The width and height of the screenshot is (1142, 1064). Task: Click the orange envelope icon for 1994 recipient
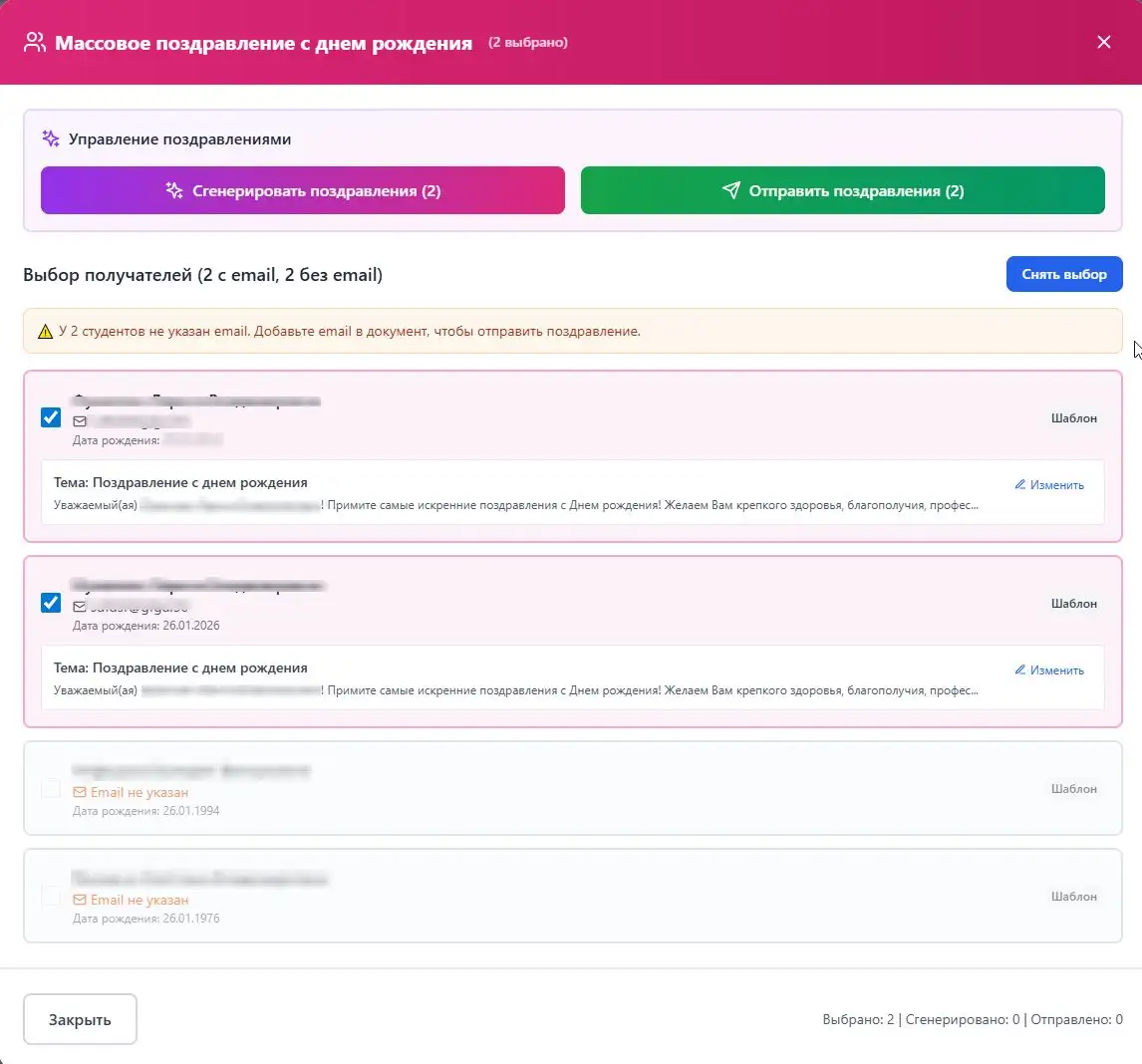pos(80,792)
